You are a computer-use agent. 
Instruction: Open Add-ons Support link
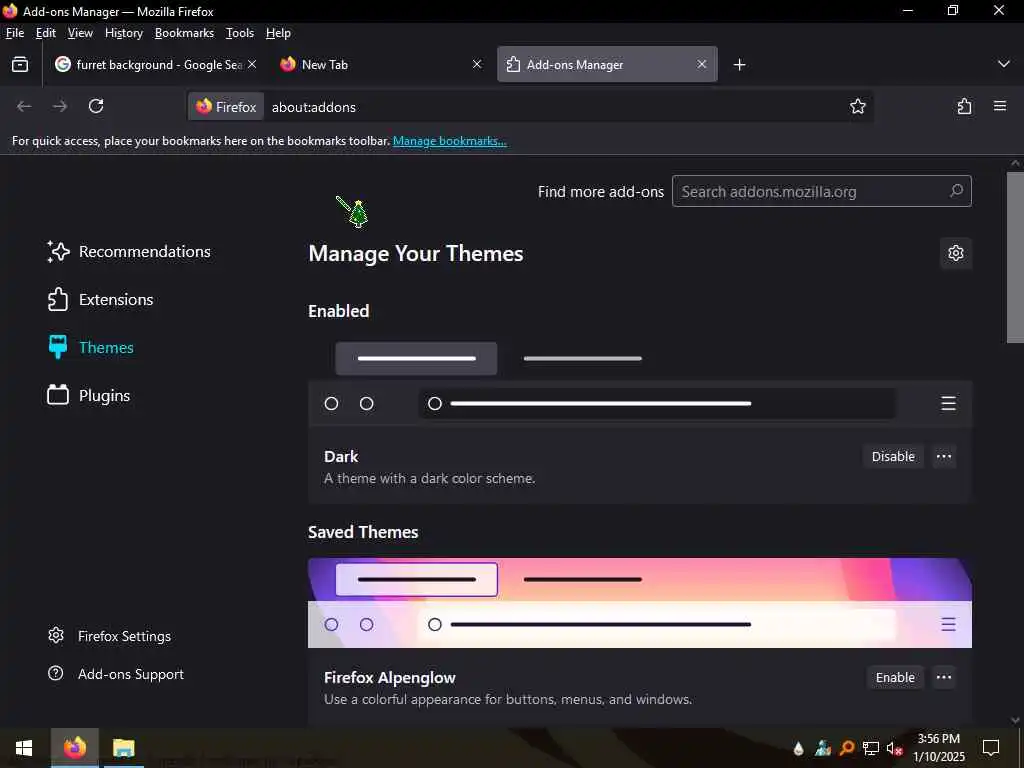116,674
